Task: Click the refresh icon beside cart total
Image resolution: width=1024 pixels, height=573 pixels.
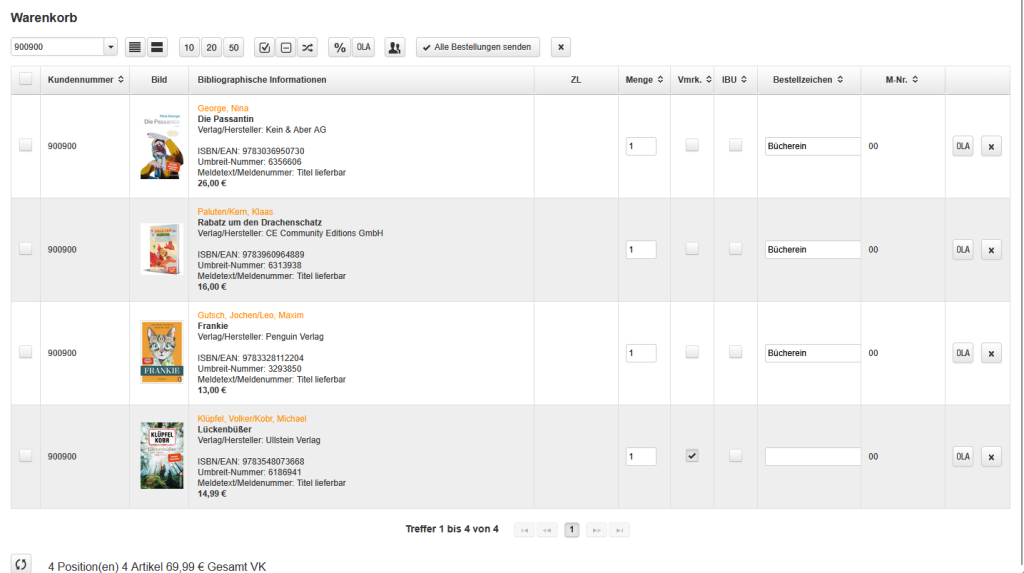Action: 21,564
